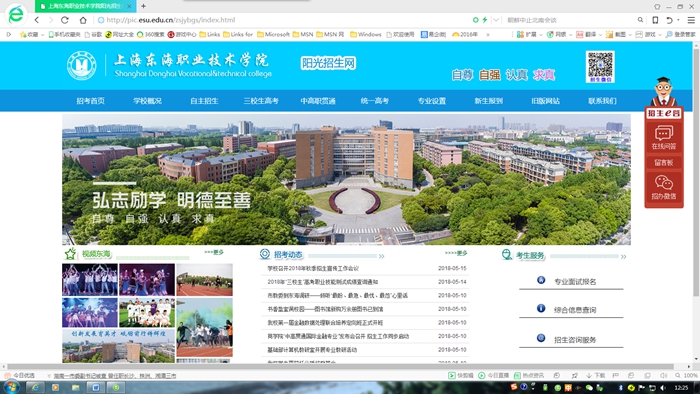700x394 pixels.
Task: Open the 招考首页 nav menu item
Action: (90, 101)
